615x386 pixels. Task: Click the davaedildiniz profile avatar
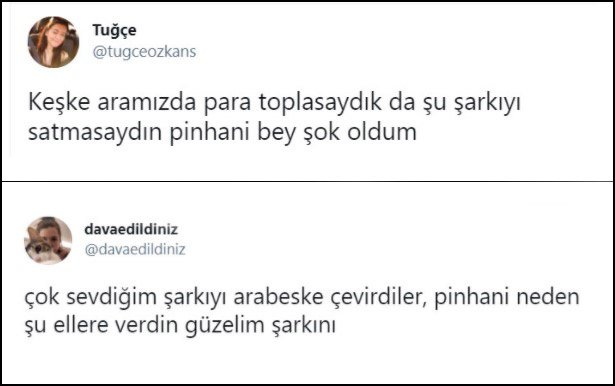48,240
